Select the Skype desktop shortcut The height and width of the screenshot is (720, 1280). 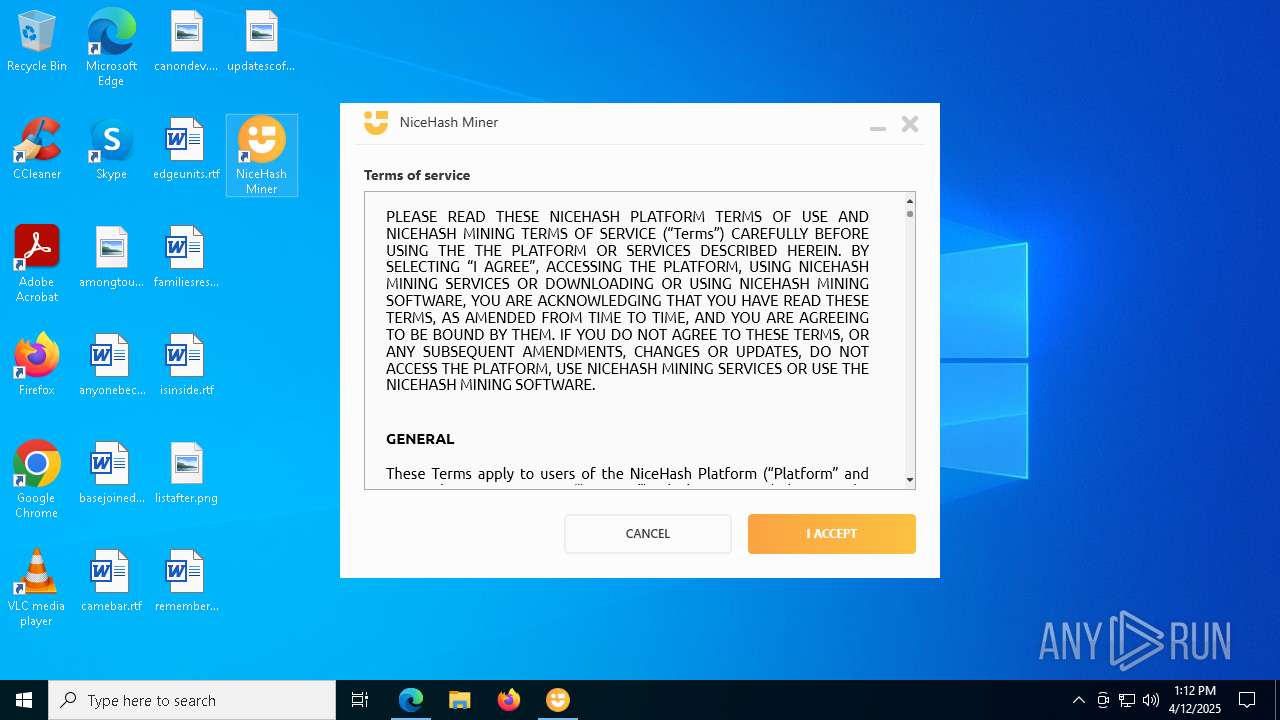pos(111,150)
